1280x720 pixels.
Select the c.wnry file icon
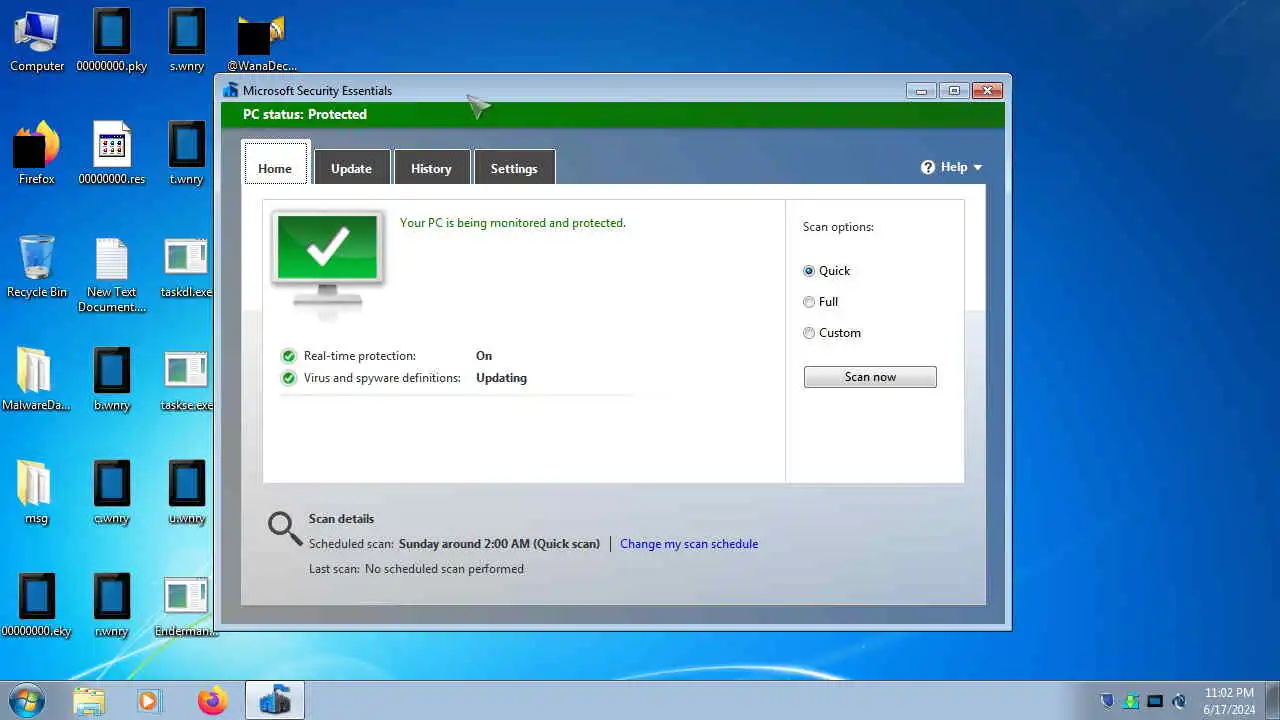coord(111,493)
